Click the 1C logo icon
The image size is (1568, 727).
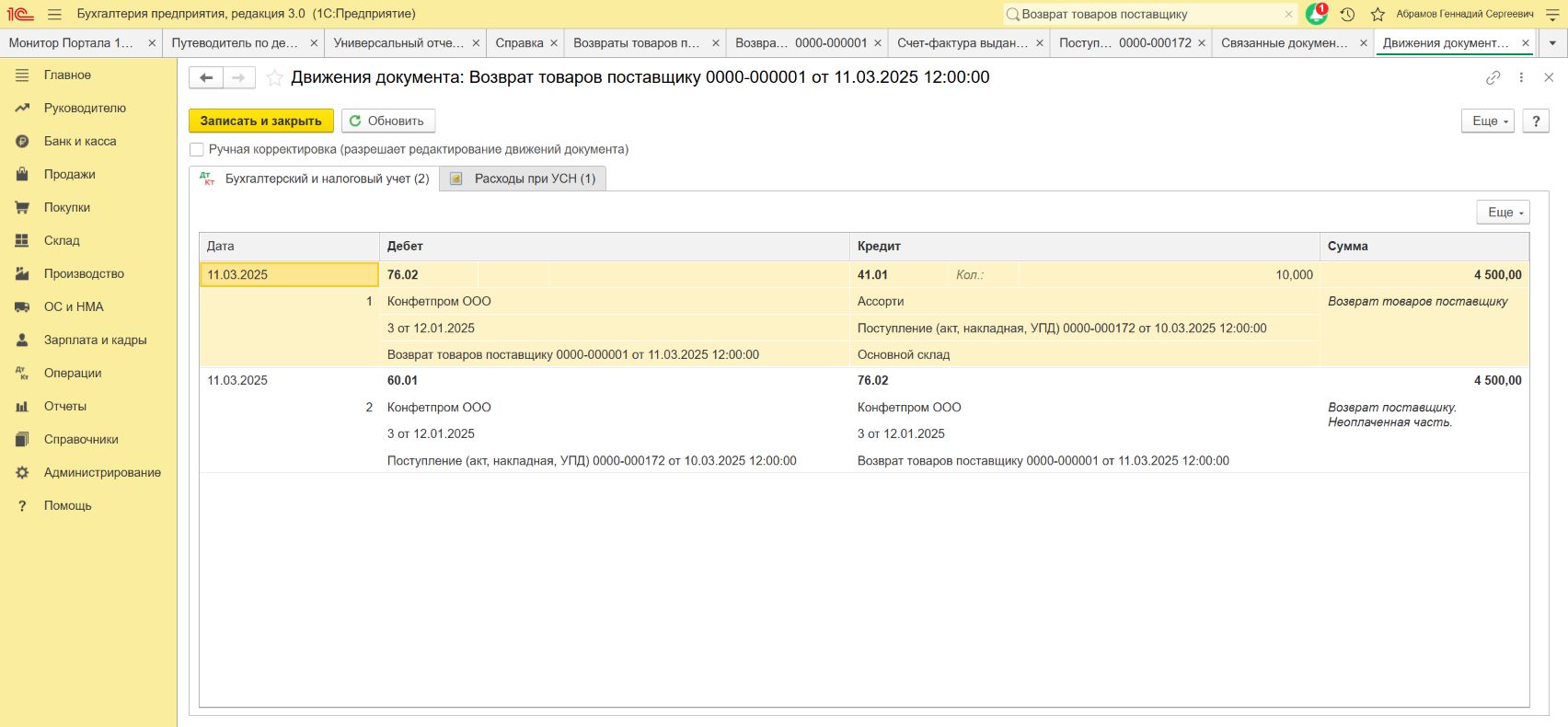pyautogui.click(x=19, y=14)
